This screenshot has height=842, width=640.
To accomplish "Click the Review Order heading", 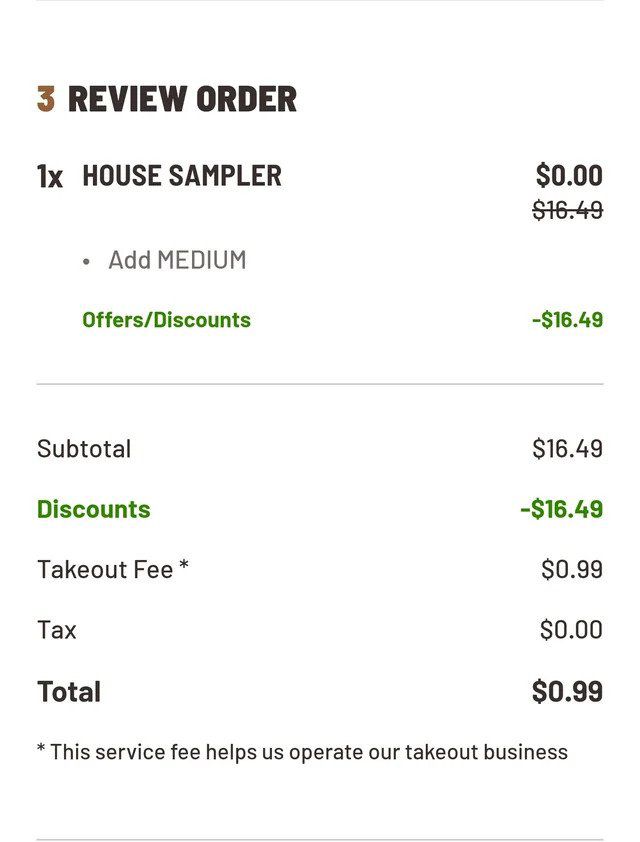I will (182, 99).
